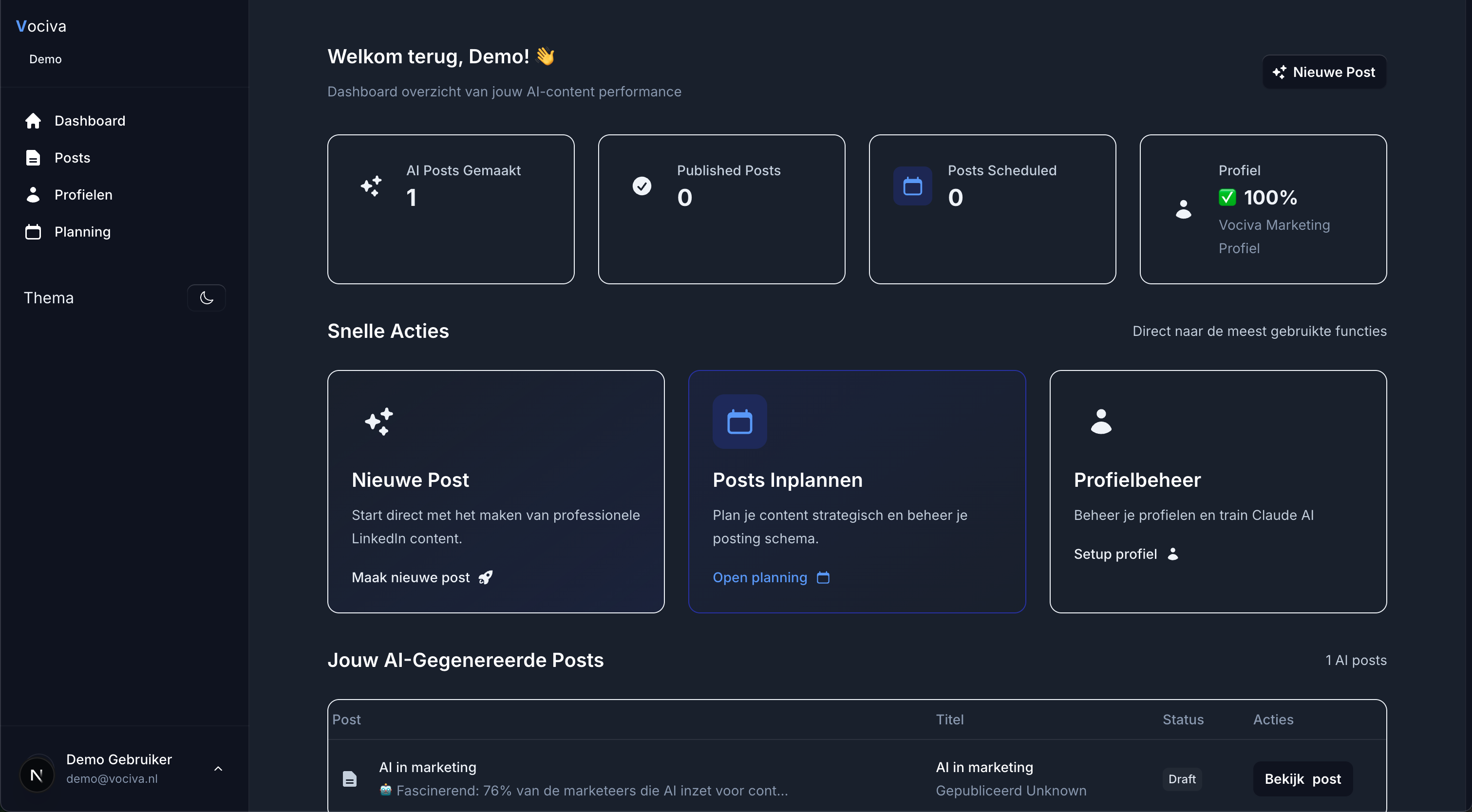Click the Posts document icon in the sidebar
Viewport: 1472px width, 812px height.
coord(33,158)
